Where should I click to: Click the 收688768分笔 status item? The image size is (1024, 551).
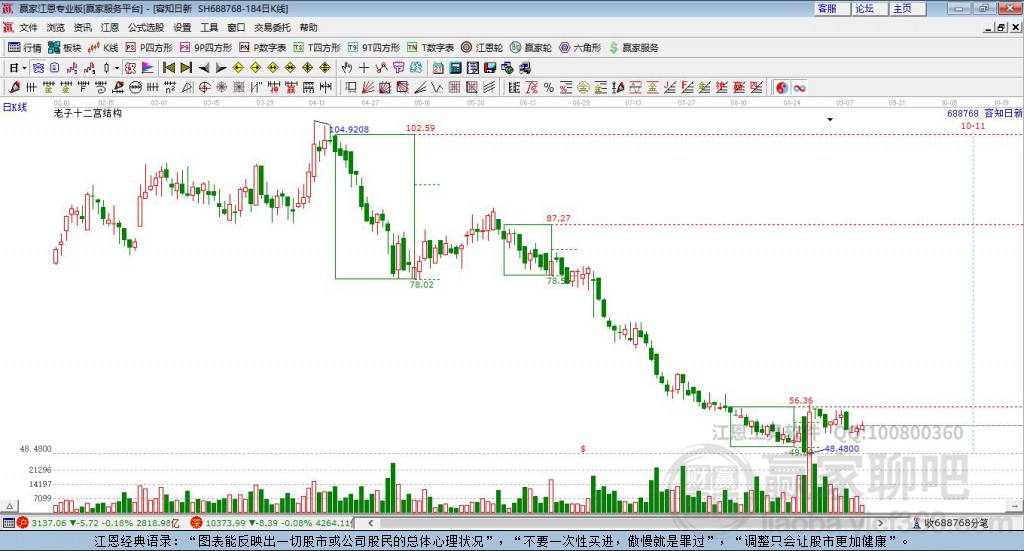coord(951,523)
